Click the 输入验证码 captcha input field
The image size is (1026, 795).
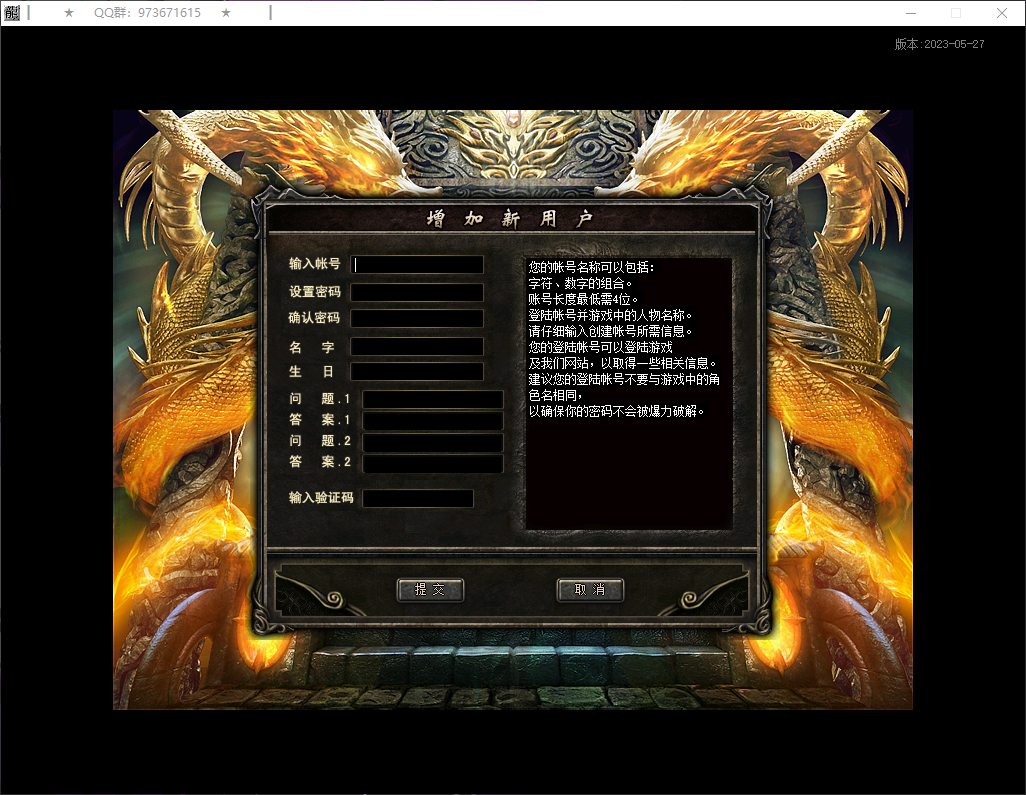pos(418,499)
